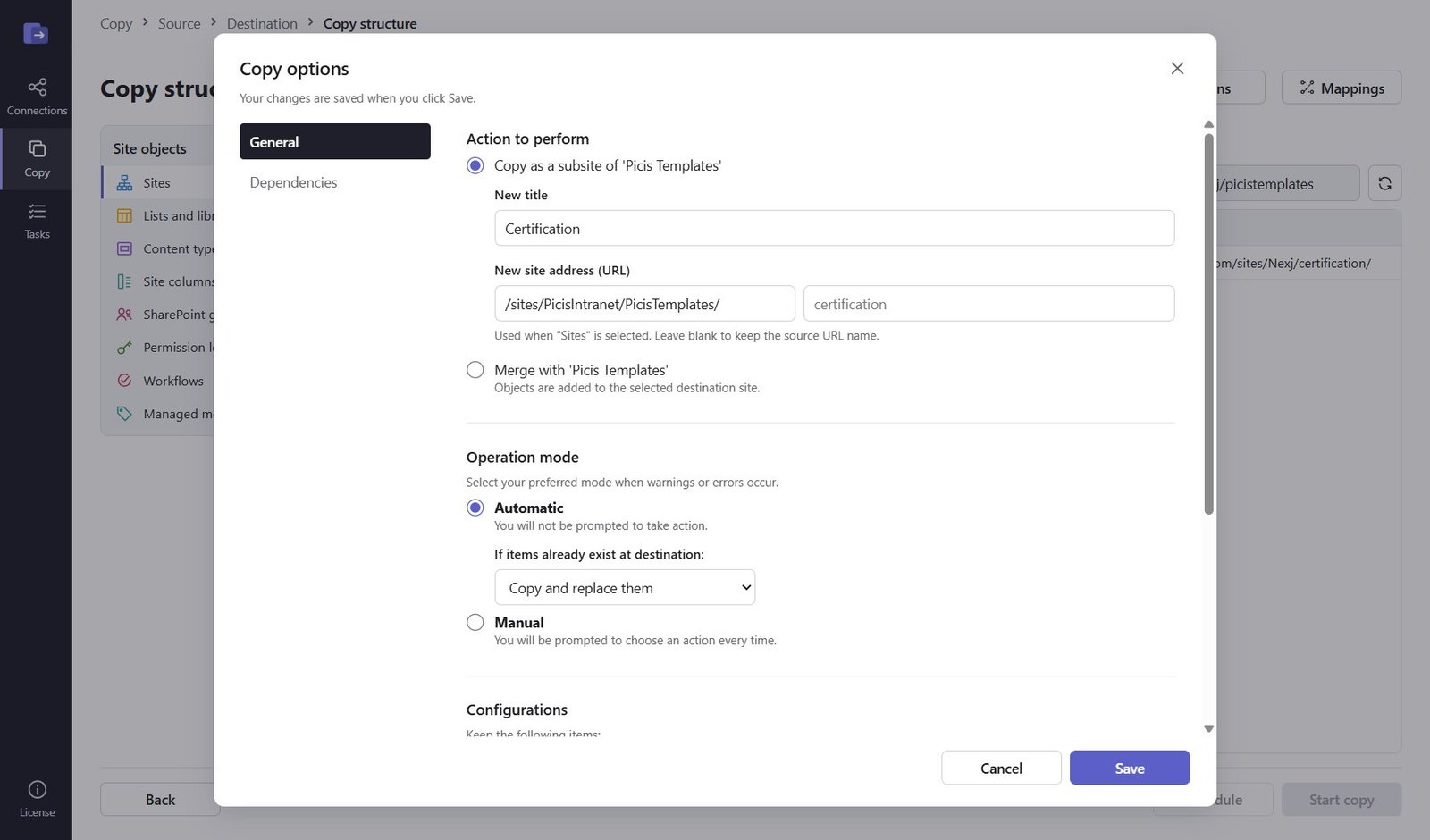Select Sites under Site objects
Image resolution: width=1430 pixels, height=840 pixels.
(157, 182)
